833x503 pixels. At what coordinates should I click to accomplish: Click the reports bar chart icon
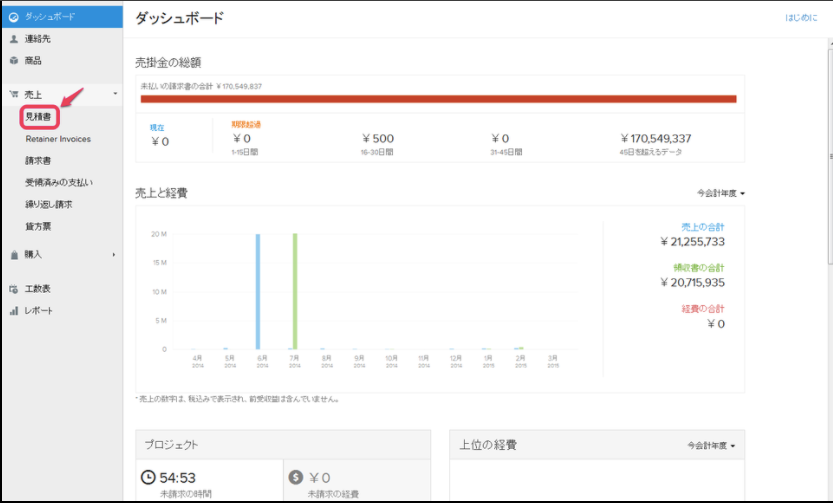click(x=14, y=311)
